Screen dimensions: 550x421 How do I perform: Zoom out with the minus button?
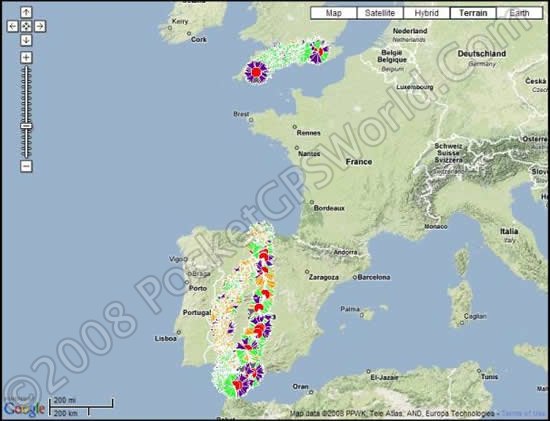[x=26, y=166]
